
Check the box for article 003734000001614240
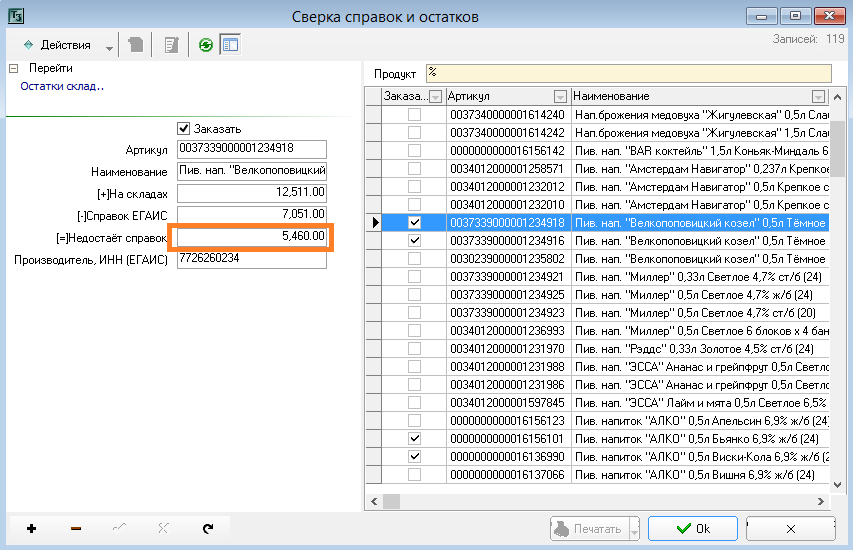click(x=415, y=114)
